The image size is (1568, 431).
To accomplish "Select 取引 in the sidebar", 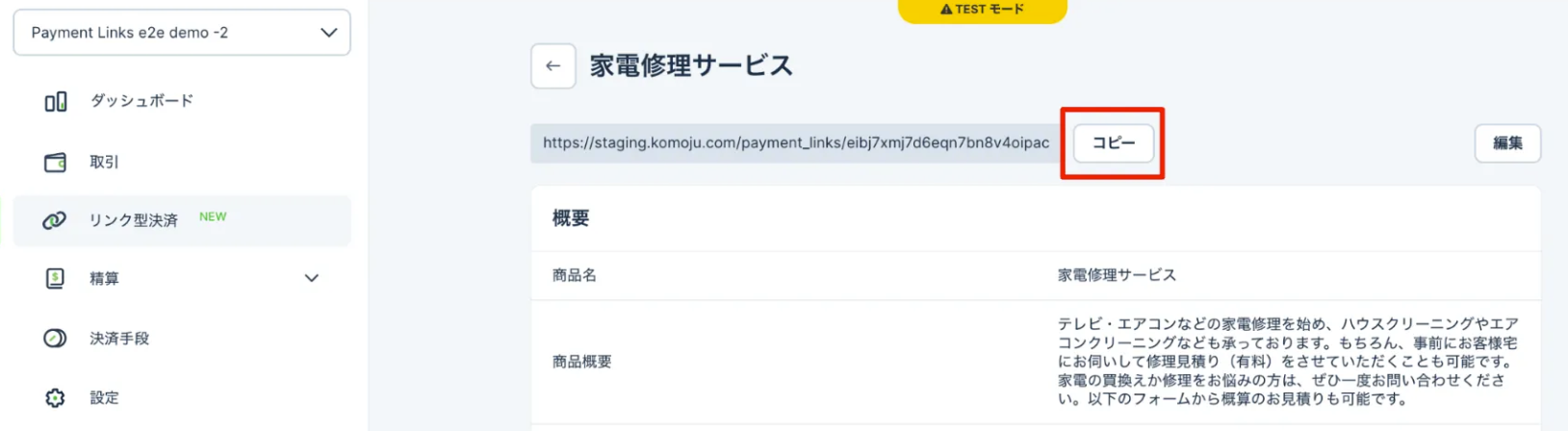I will pos(104,163).
